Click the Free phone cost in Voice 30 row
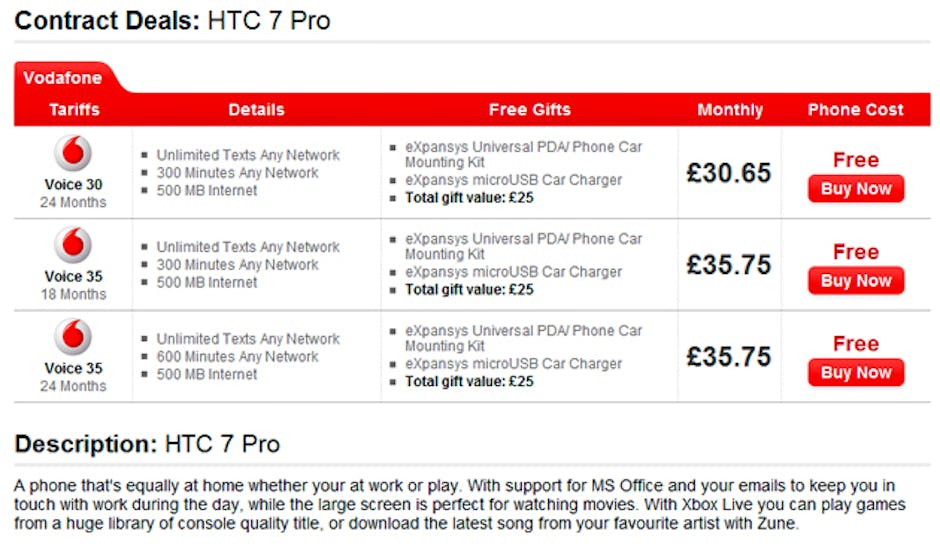The image size is (940, 549). pos(855,160)
